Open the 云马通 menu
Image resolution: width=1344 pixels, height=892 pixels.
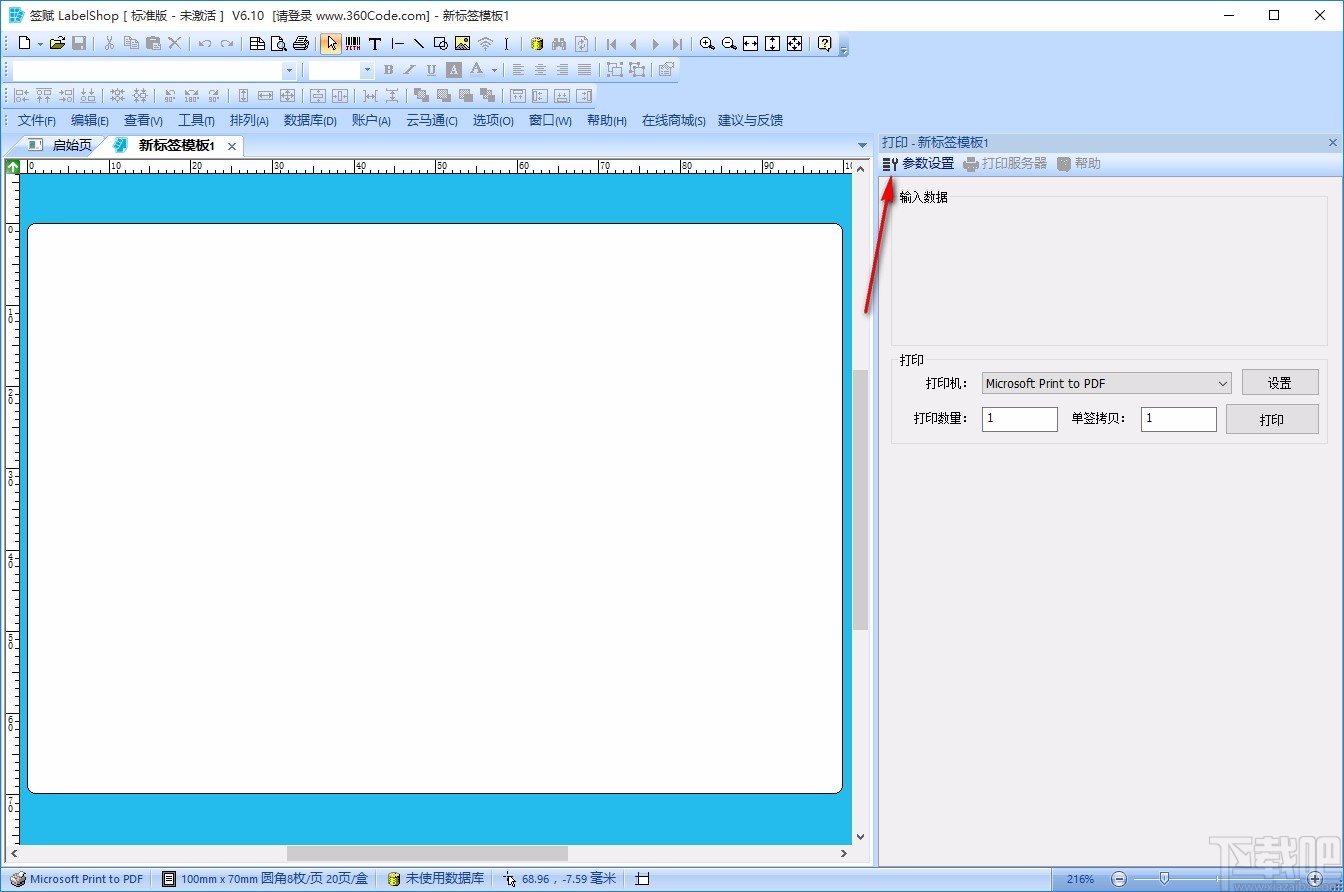point(432,121)
